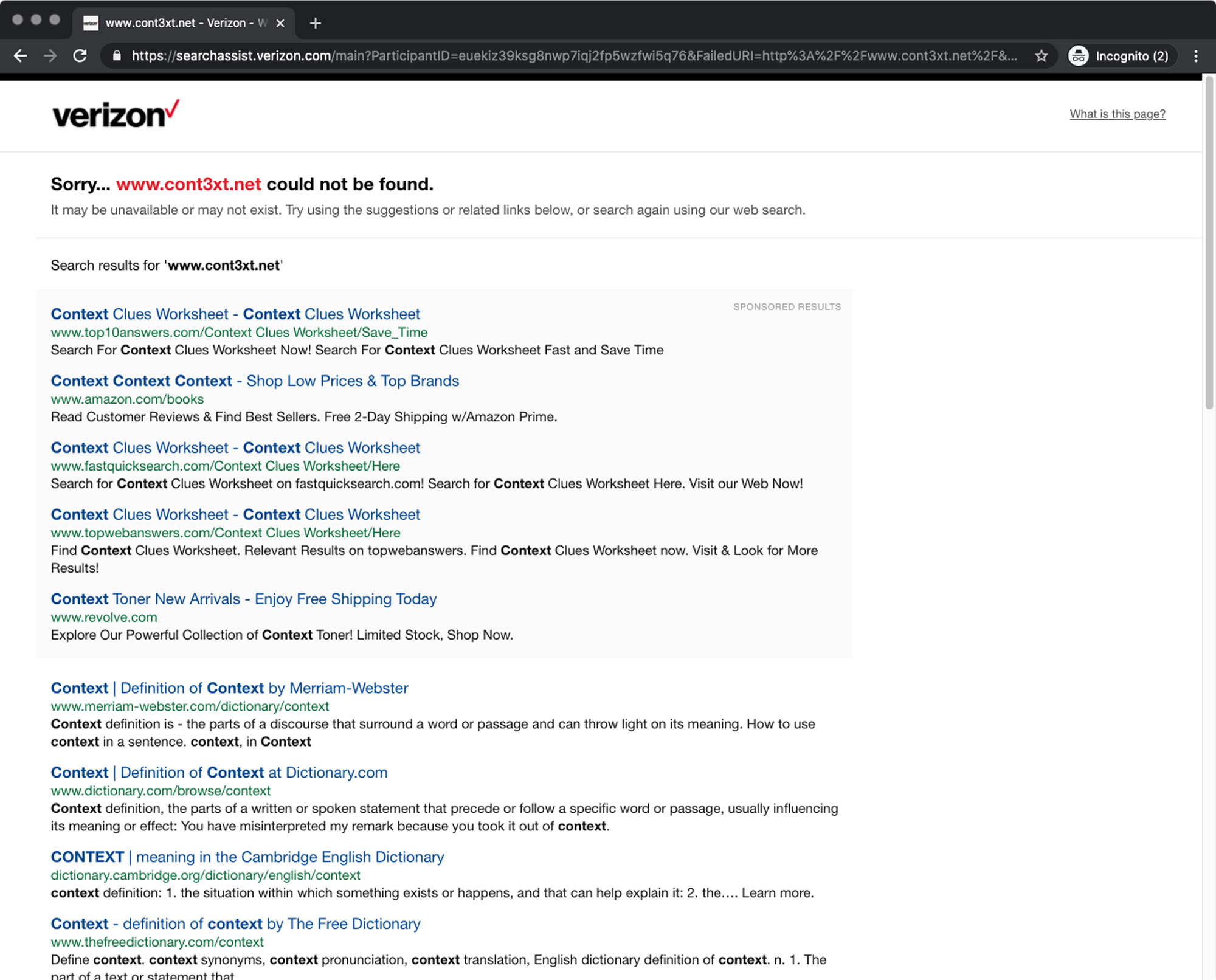Open Context Toner New Arrivals sponsored link
Viewport: 1216px width, 980px height.
(243, 599)
